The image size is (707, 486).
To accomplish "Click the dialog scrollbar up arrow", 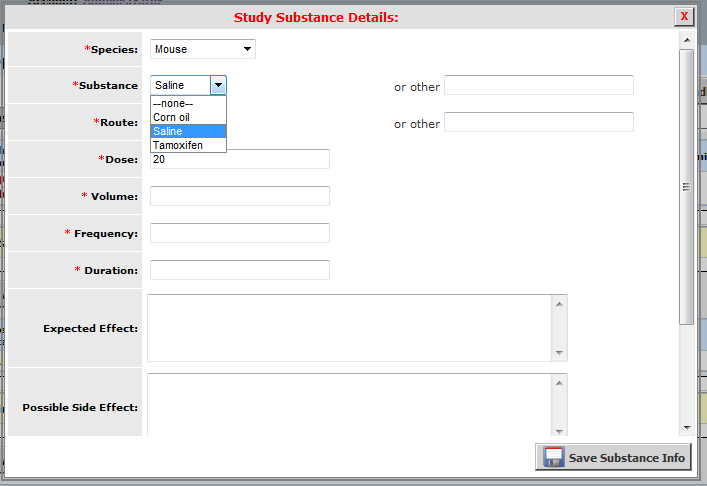I will [x=687, y=40].
